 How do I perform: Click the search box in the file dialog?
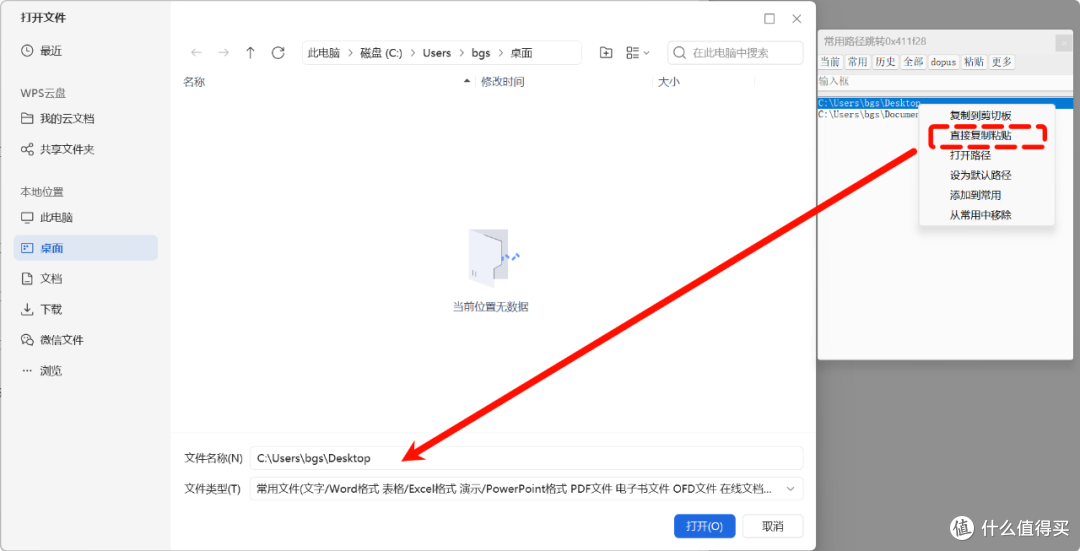tap(735, 53)
